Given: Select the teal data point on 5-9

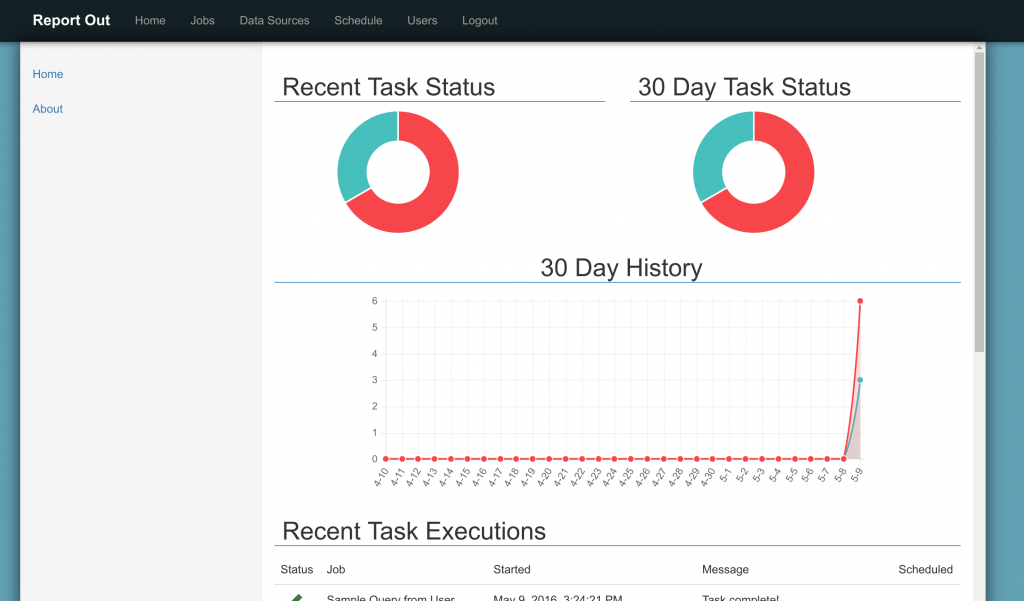Looking at the screenshot, I should tap(859, 380).
